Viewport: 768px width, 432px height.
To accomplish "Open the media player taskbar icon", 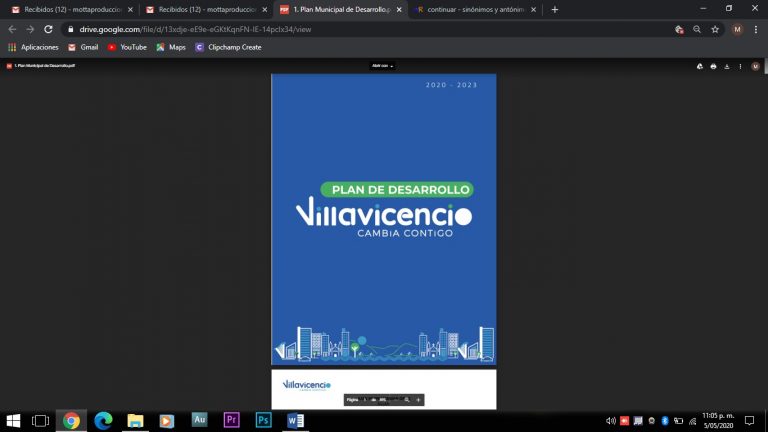I will (x=167, y=421).
